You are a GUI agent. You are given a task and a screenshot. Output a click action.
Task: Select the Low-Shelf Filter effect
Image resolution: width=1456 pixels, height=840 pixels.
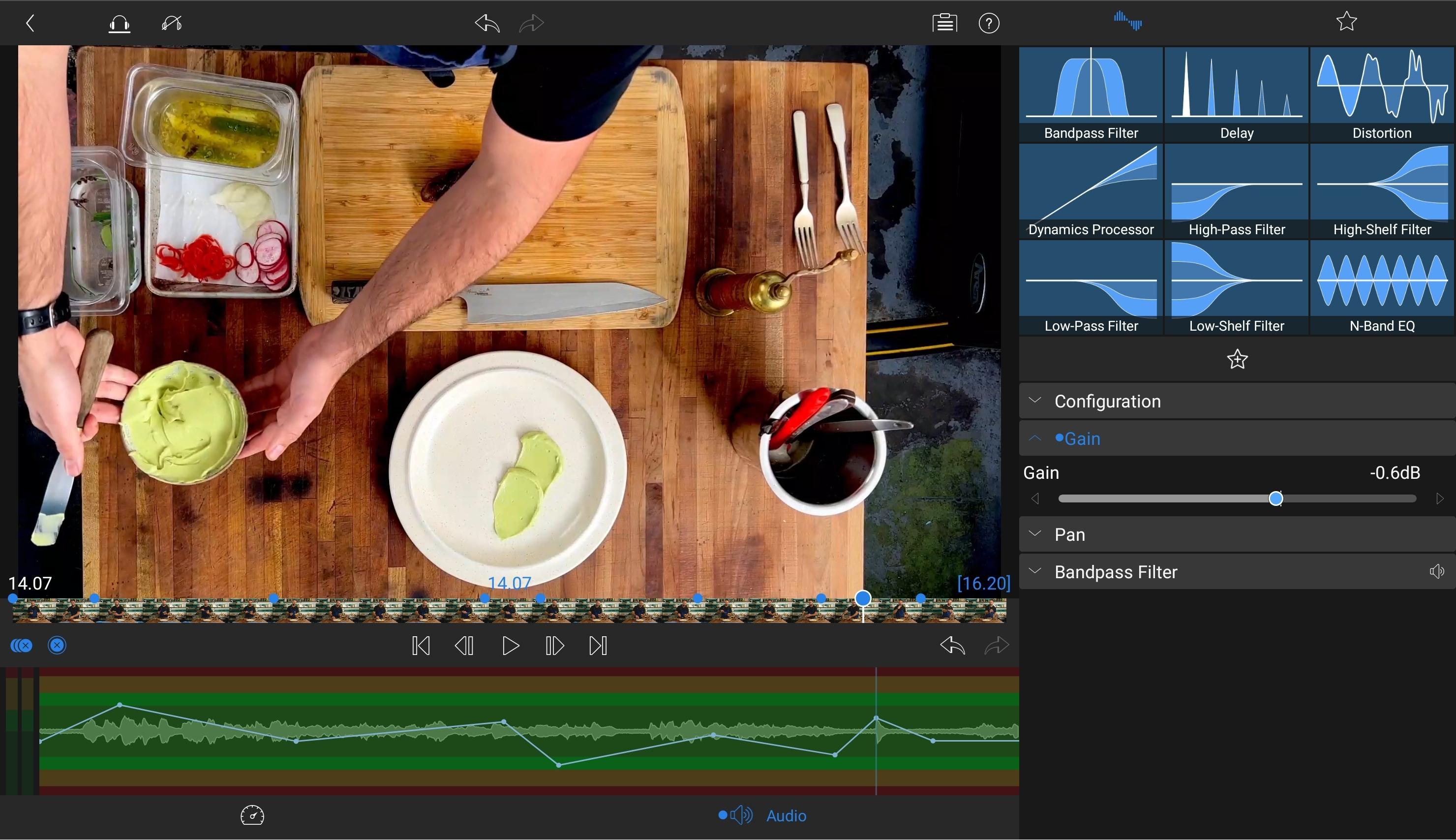[x=1236, y=287]
